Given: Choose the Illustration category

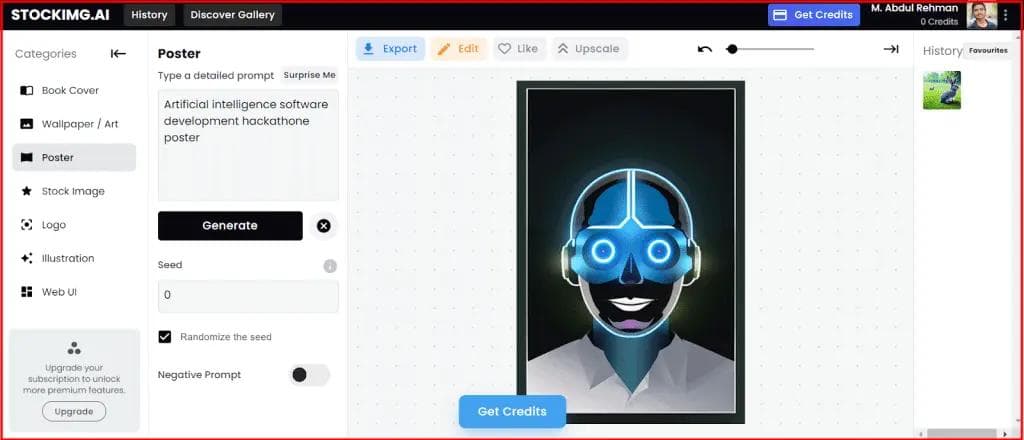Looking at the screenshot, I should point(67,258).
